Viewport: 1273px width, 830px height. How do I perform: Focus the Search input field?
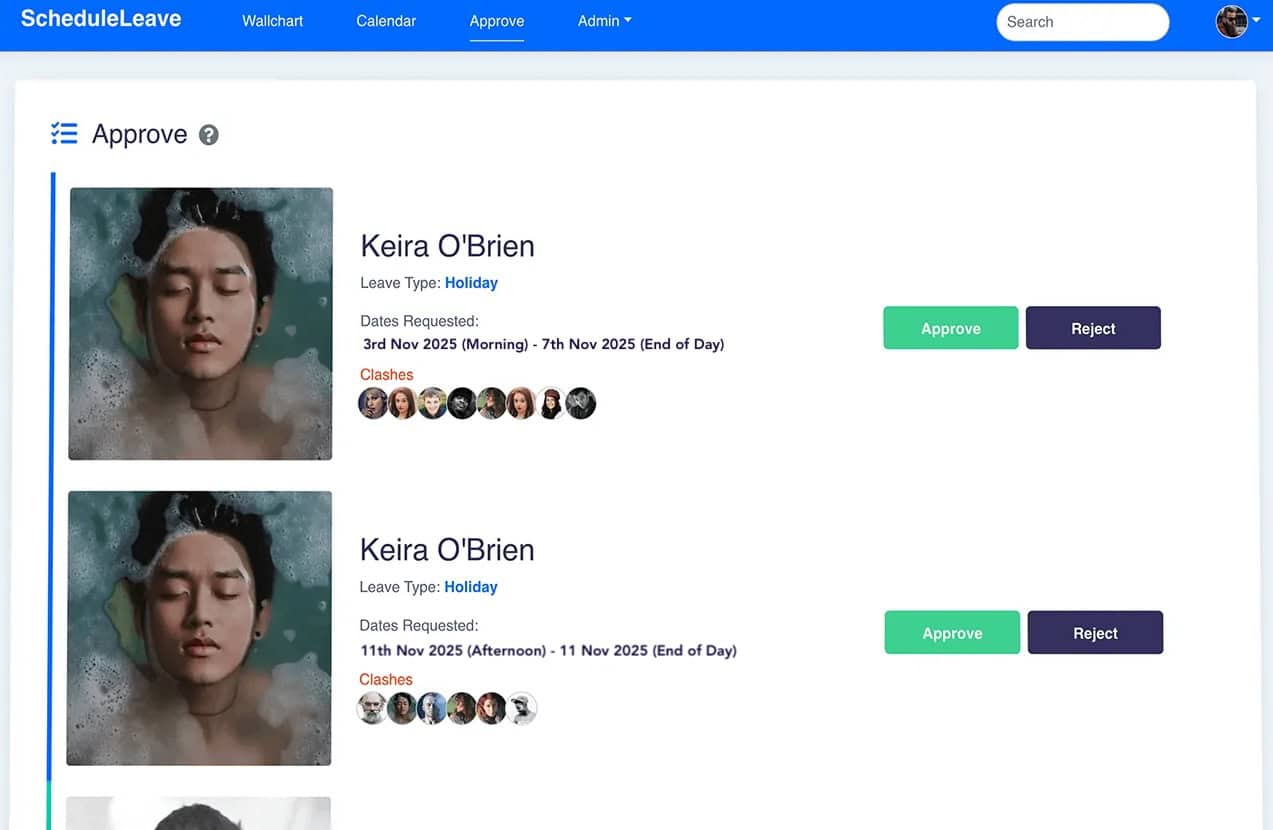[x=1082, y=22]
